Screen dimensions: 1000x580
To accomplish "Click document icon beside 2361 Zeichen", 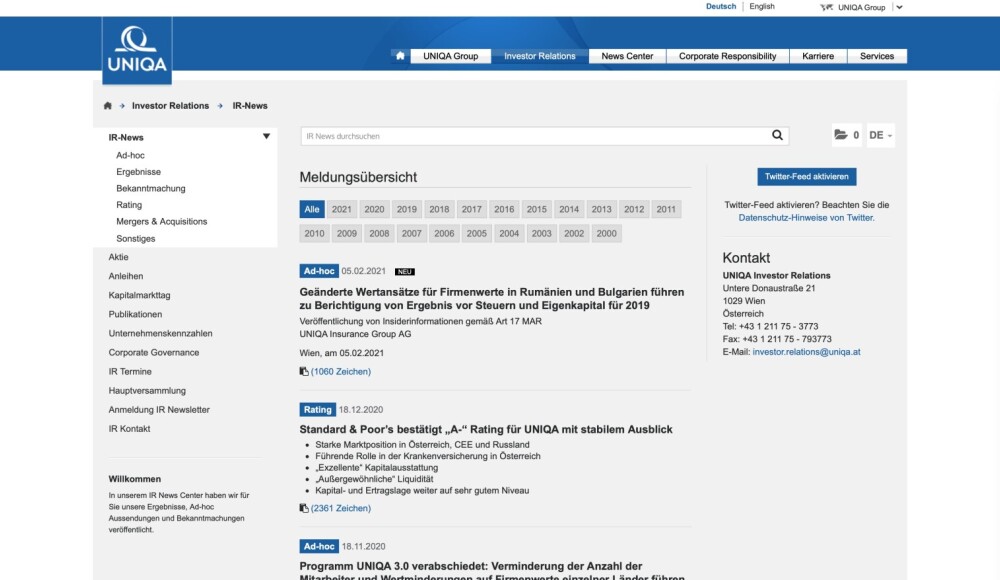I will tap(304, 508).
